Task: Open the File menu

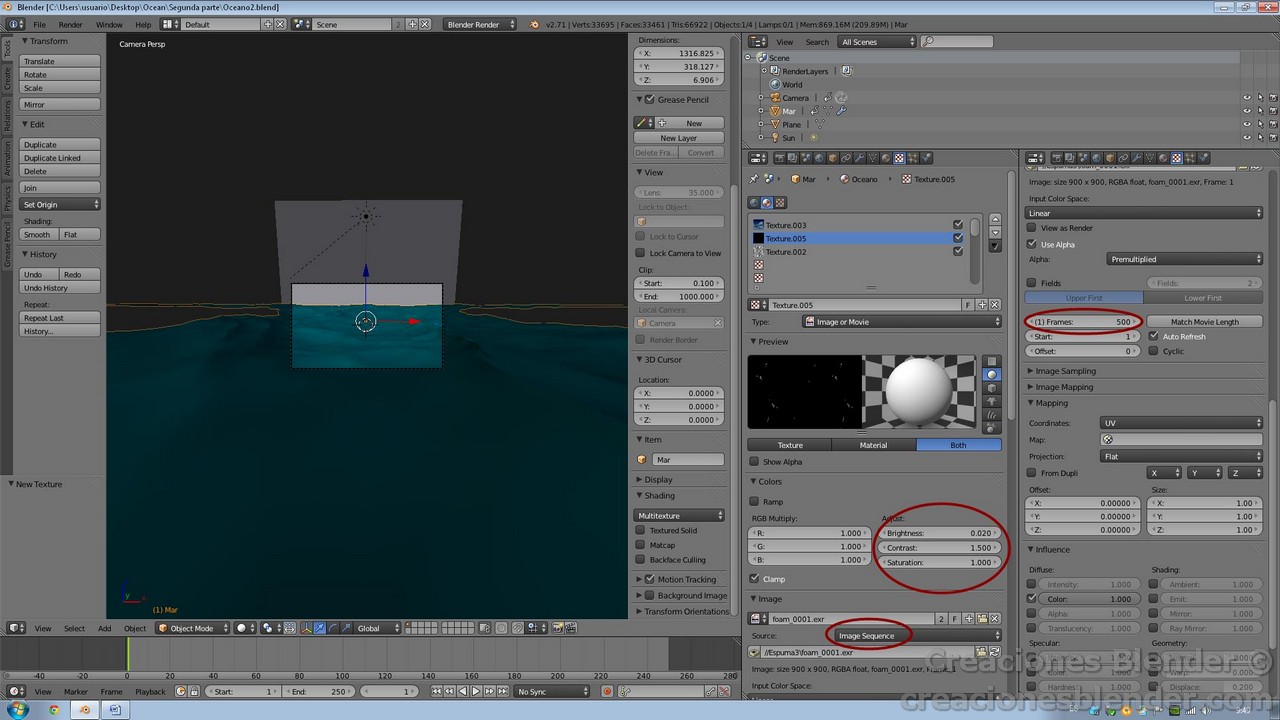Action: click(39, 24)
